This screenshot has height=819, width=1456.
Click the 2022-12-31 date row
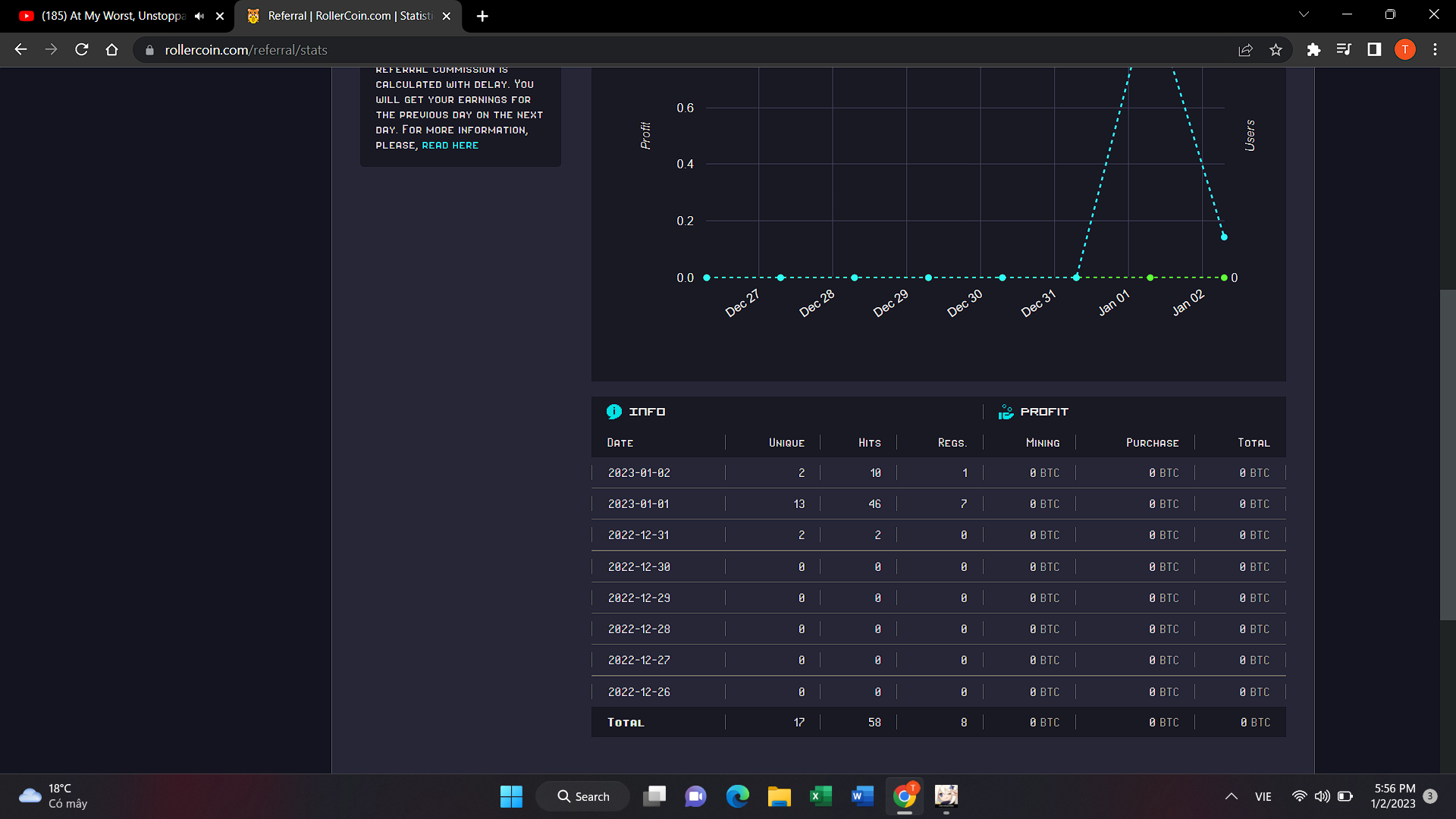tap(939, 535)
